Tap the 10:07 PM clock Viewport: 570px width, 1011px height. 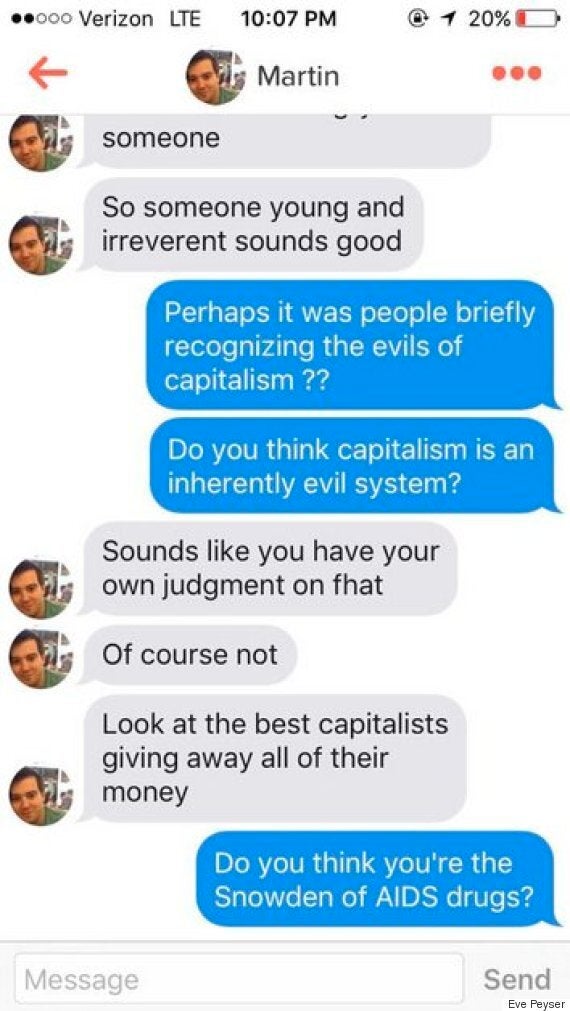click(x=288, y=19)
